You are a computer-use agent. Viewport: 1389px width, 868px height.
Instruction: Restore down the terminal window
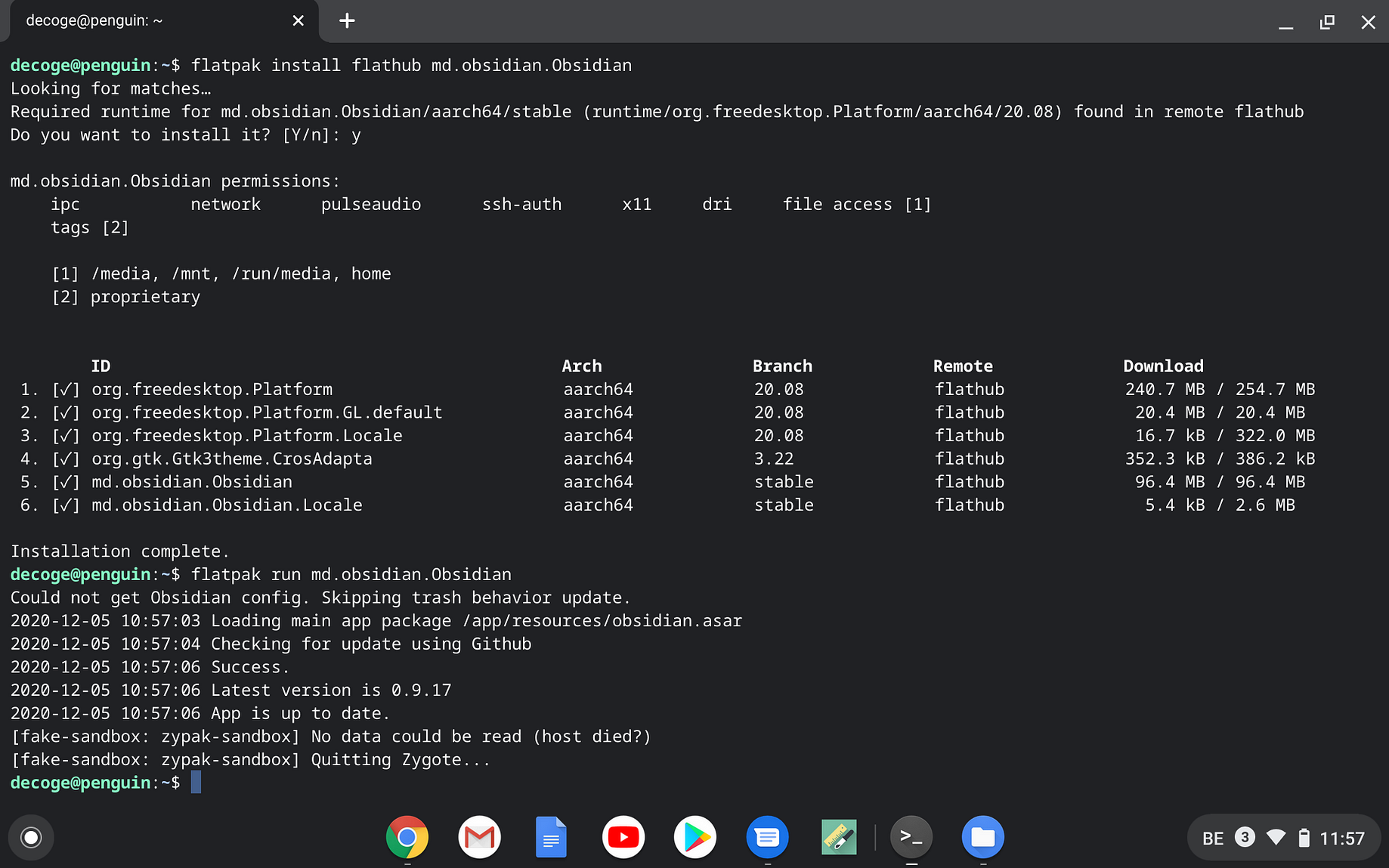[x=1327, y=22]
